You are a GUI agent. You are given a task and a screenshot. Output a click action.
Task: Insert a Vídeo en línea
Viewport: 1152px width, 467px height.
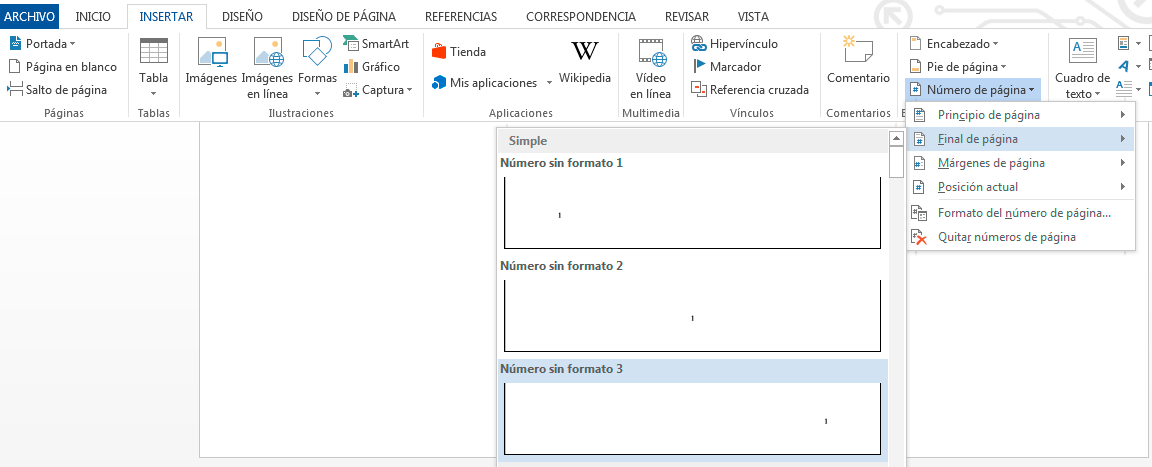pos(650,68)
